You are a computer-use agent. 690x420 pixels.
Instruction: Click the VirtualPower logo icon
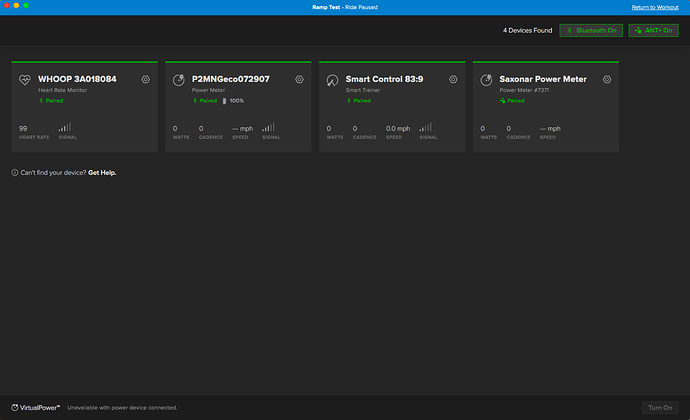[x=15, y=408]
